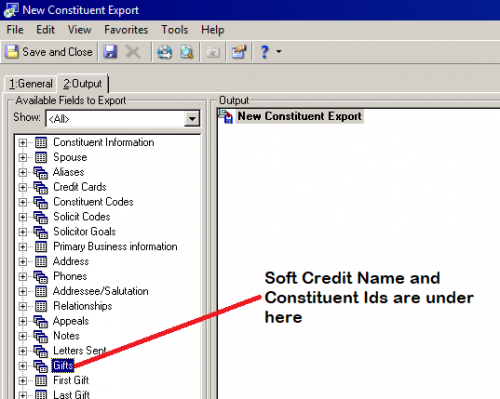Viewport: 500px width, 399px height.
Task: Click the Solicitor Goals multi-table icon
Action: [x=41, y=232]
